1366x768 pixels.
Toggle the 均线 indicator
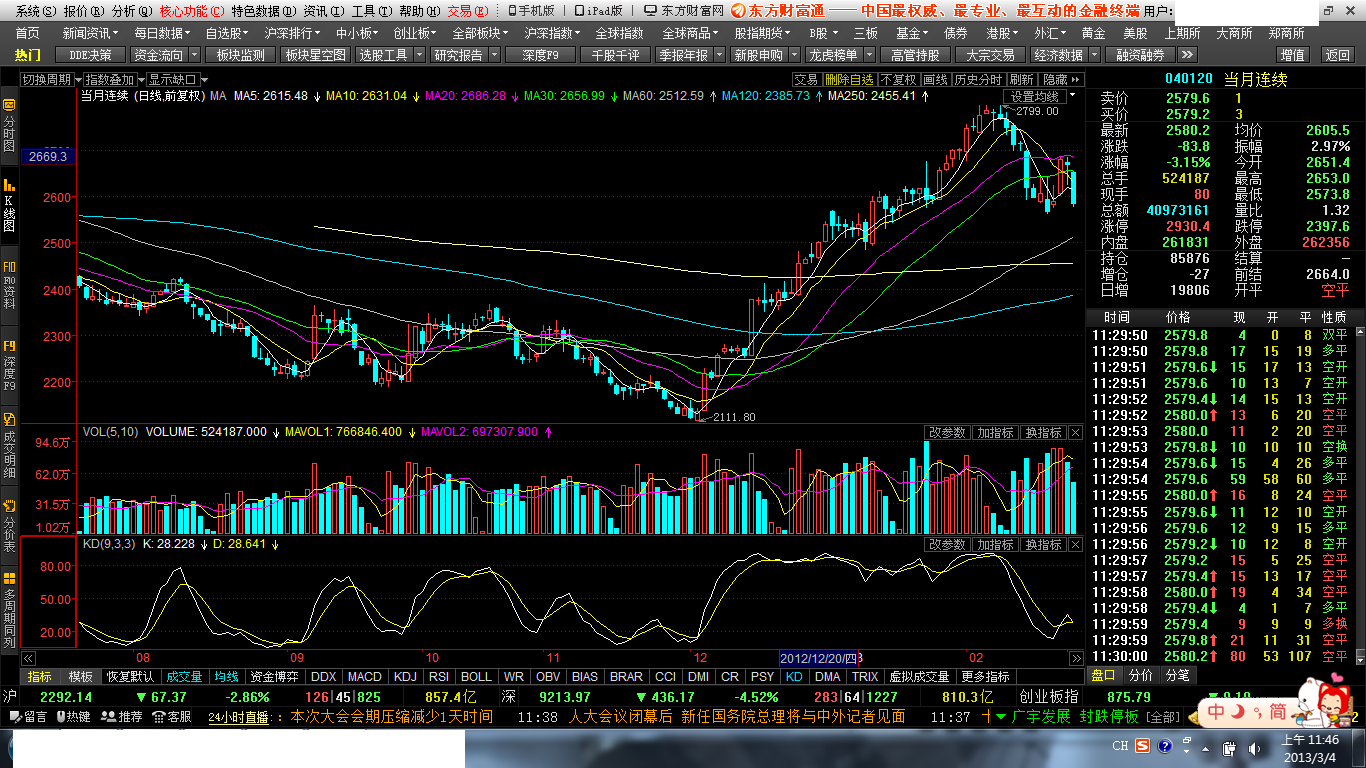click(x=227, y=677)
